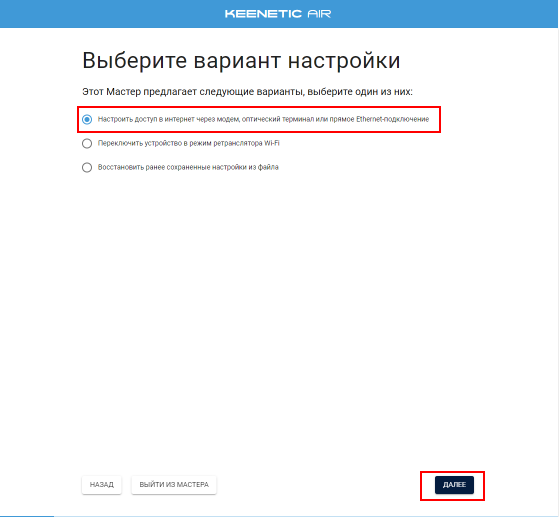Click the 'Выберите вариант настройки' heading
Image resolution: width=559 pixels, height=517 pixels.
241,61
